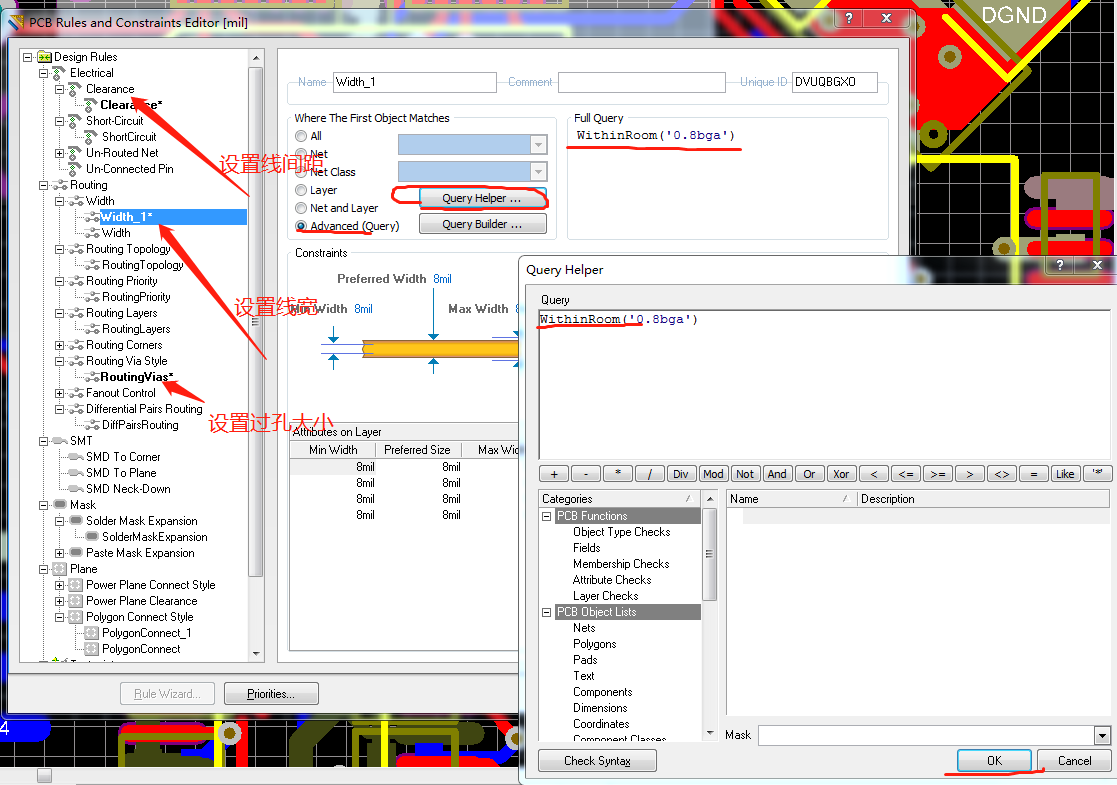Open the Query Helper button
This screenshot has height=785, width=1117.
pos(482,198)
